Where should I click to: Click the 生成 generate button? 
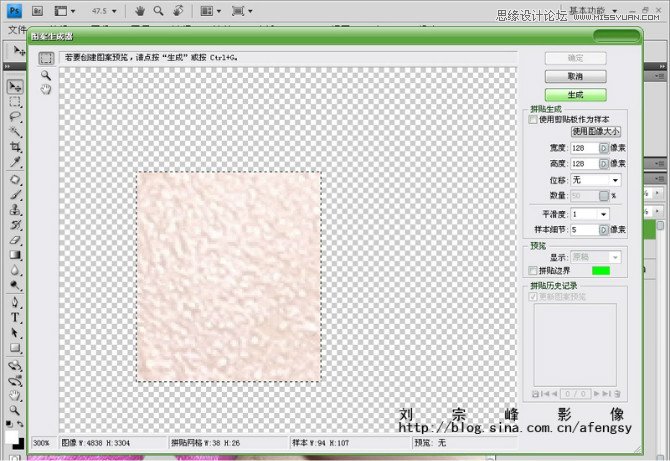[x=576, y=95]
